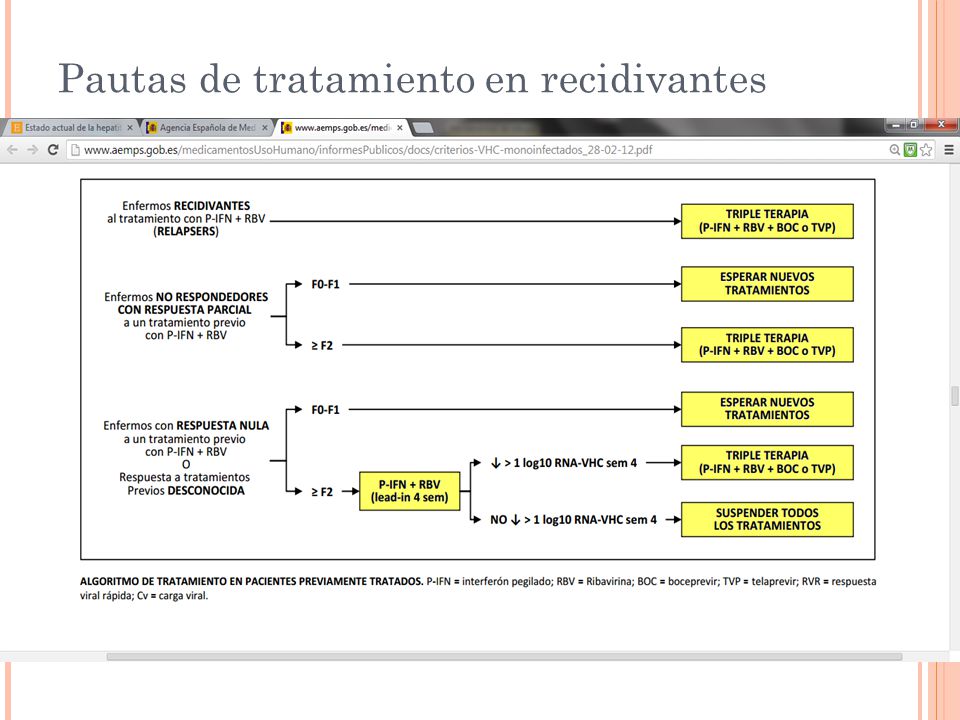The width and height of the screenshot is (960, 720).
Task: Minimize the browser window
Action: point(896,125)
